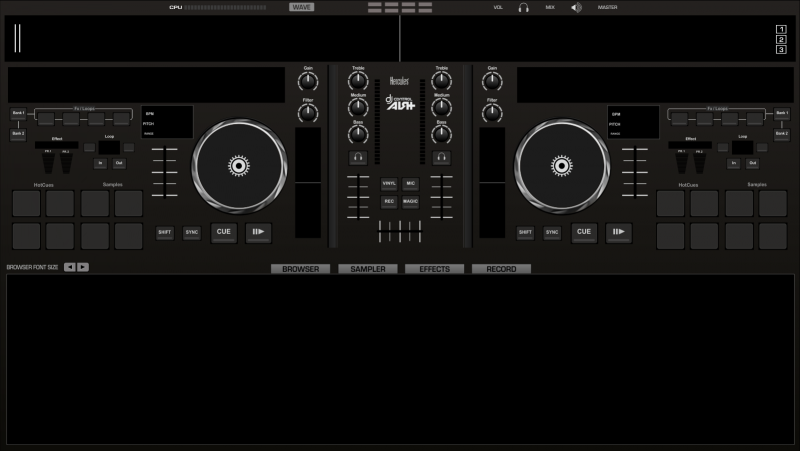The width and height of the screenshot is (800, 451).
Task: Open the SAMPLER tab
Action: click(x=368, y=269)
